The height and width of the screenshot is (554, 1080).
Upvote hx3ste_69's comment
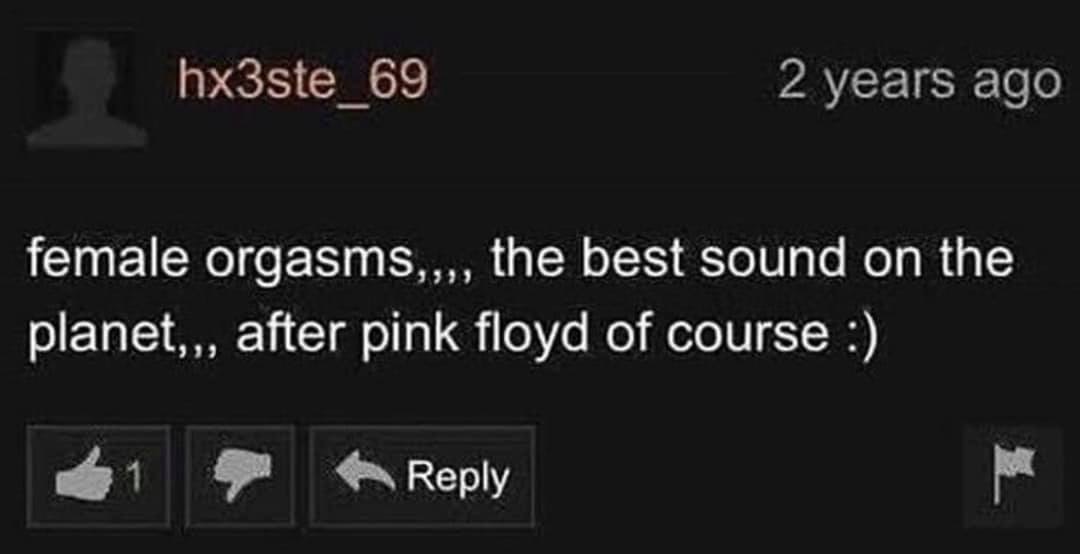[x=98, y=475]
